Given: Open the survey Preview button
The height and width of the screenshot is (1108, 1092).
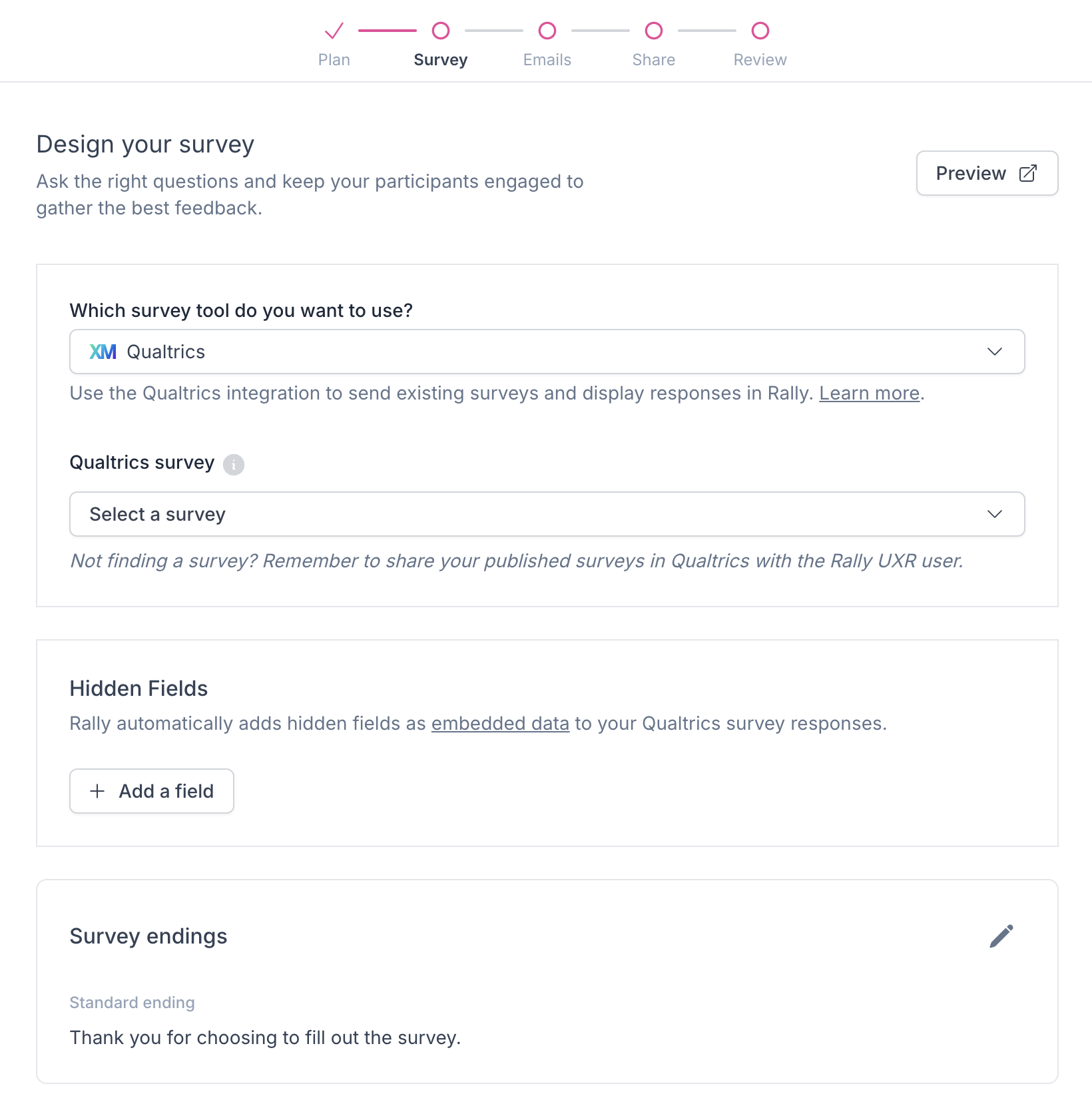Looking at the screenshot, I should coord(987,173).
